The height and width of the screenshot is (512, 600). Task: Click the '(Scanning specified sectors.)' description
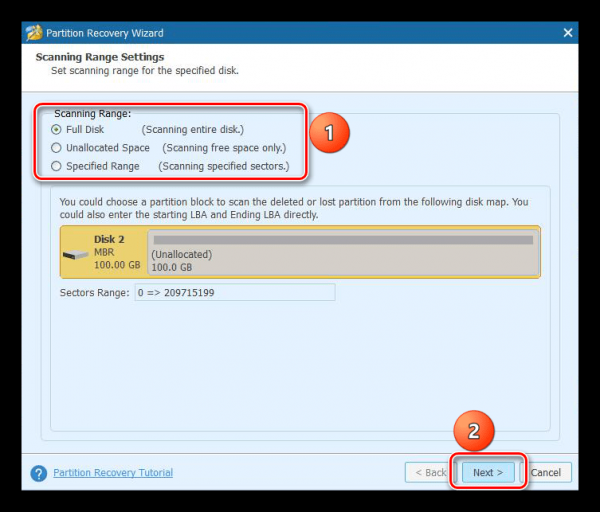pyautogui.click(x=224, y=166)
